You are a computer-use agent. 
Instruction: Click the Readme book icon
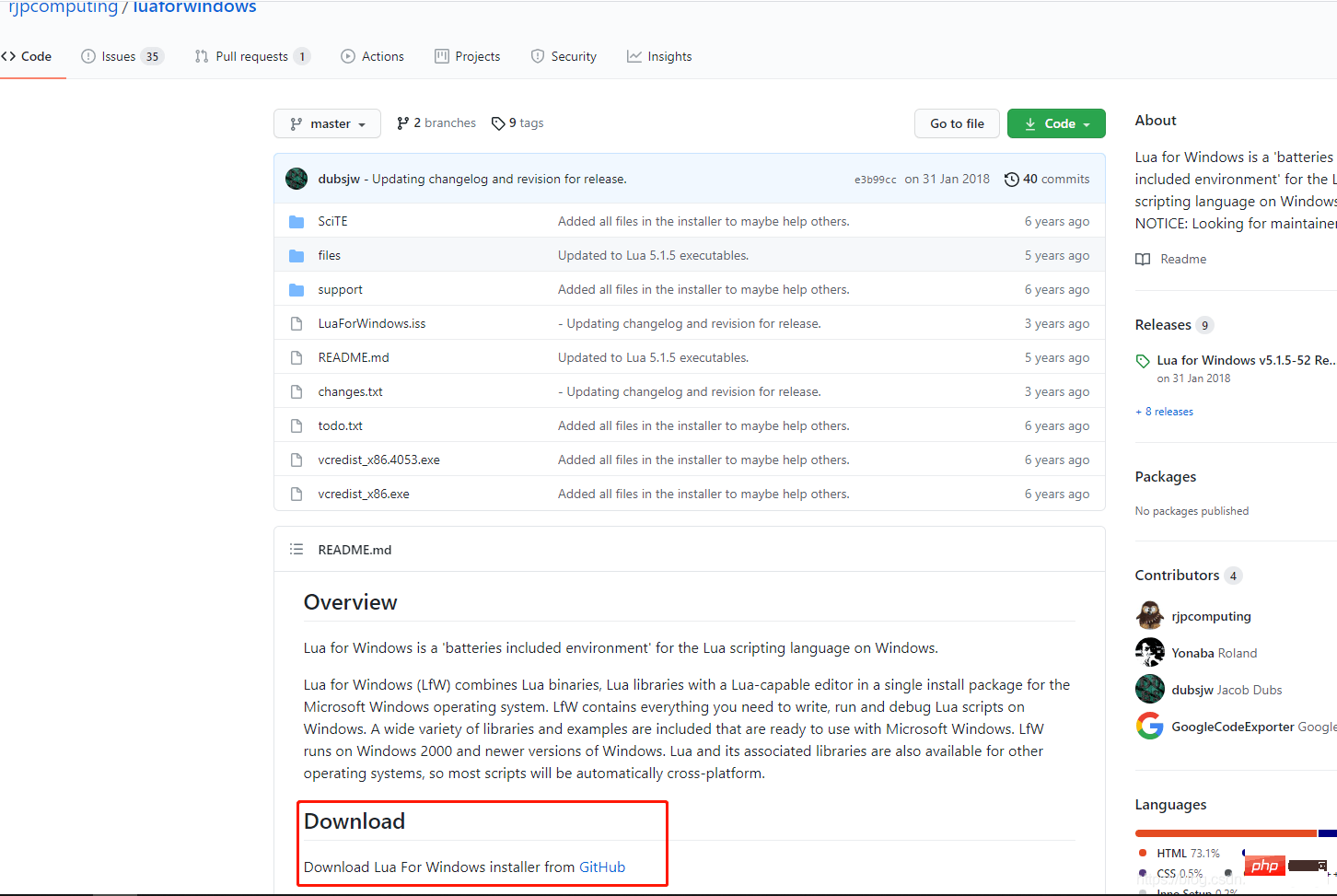tap(1143, 260)
